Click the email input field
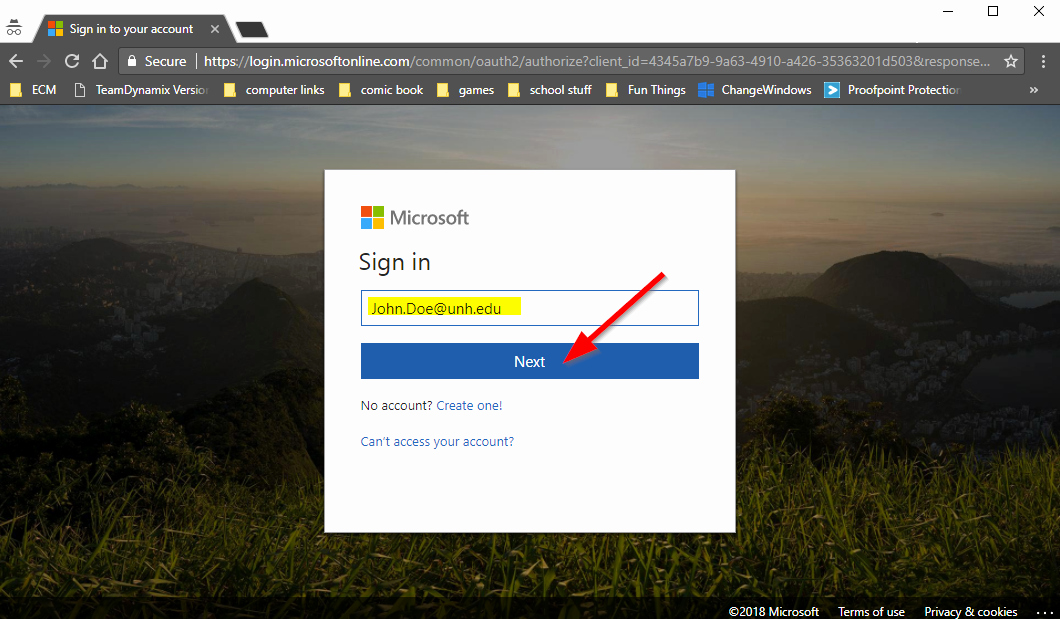The width and height of the screenshot is (1060, 619). [529, 308]
